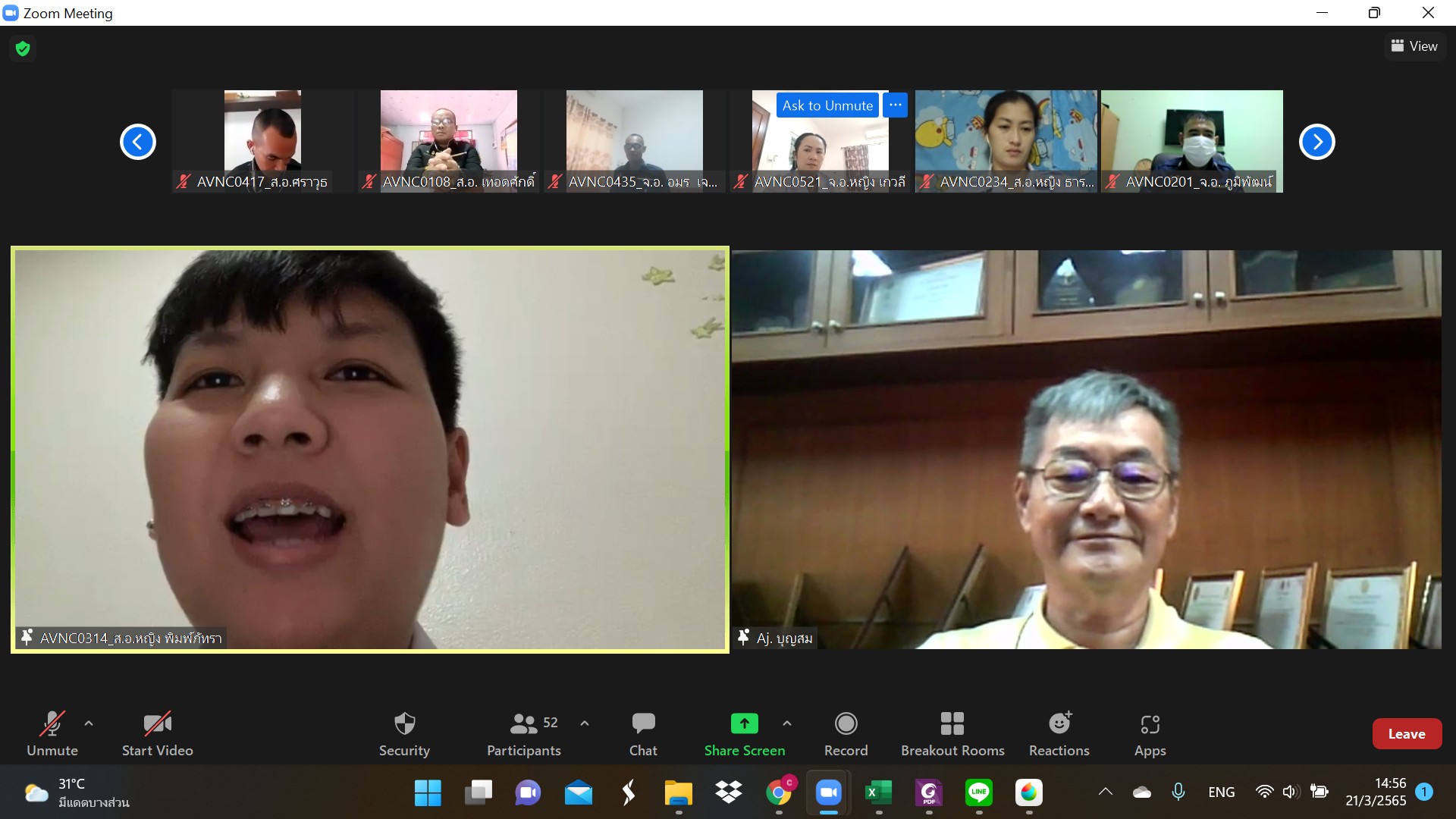Open the Reactions menu

click(1059, 733)
